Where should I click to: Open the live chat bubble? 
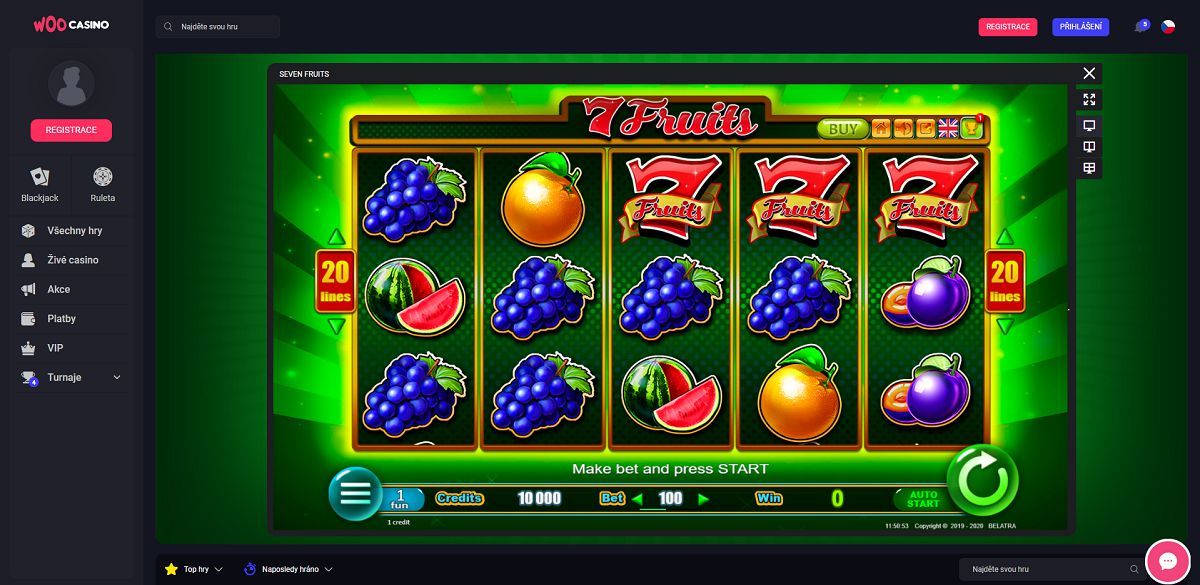tap(1166, 559)
